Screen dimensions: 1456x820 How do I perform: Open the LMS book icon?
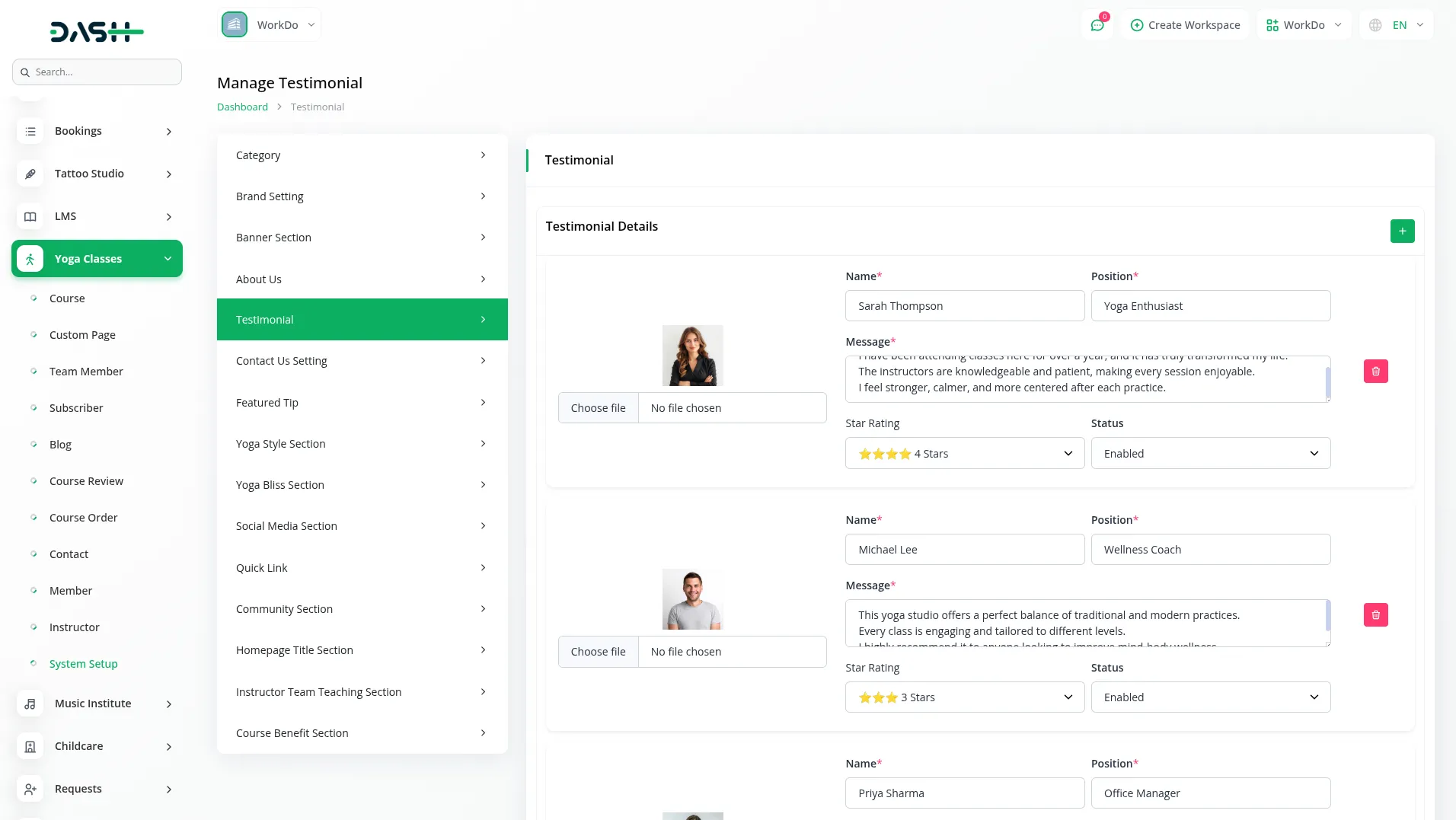30,216
